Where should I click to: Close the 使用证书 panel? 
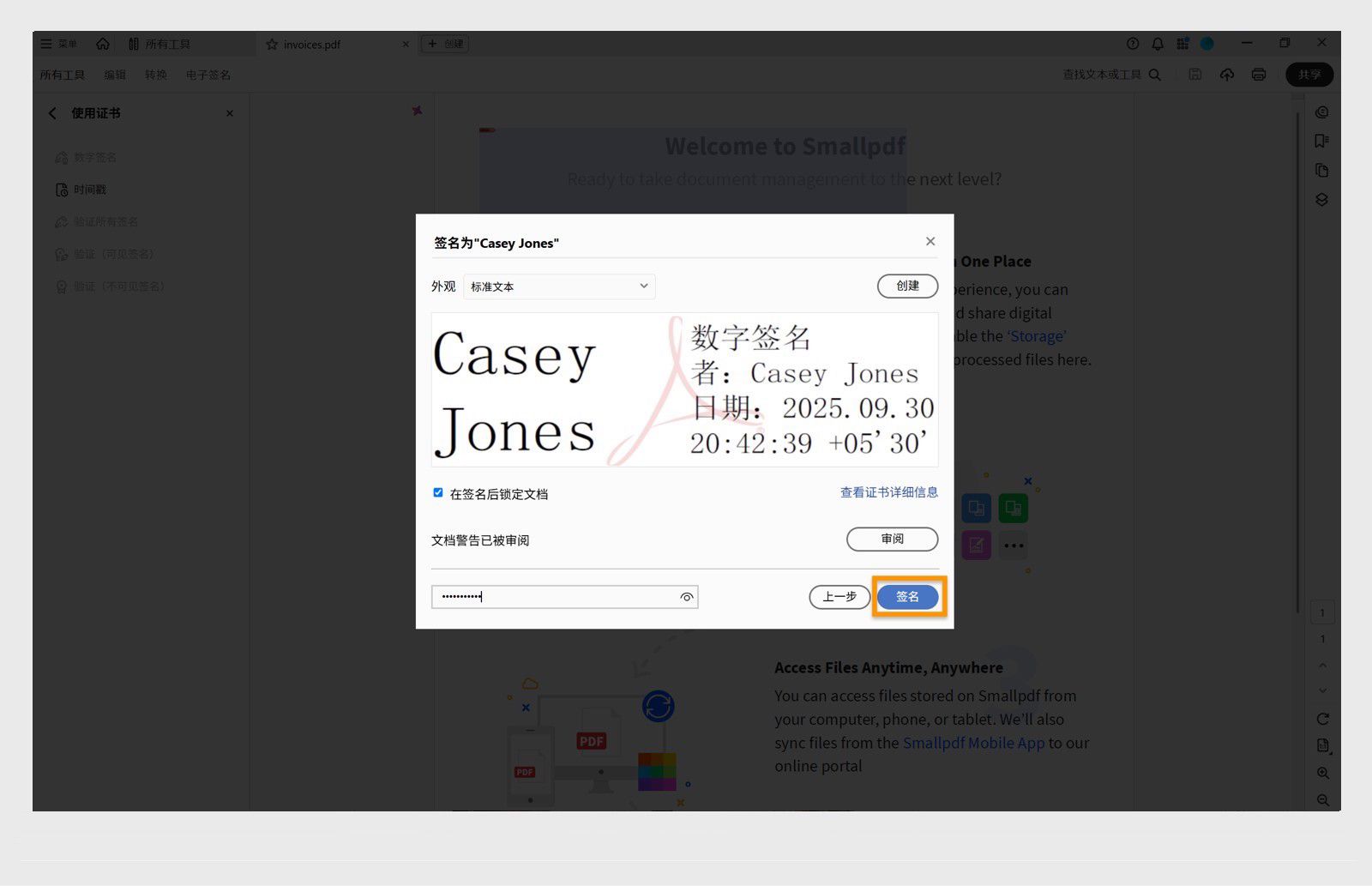(230, 113)
